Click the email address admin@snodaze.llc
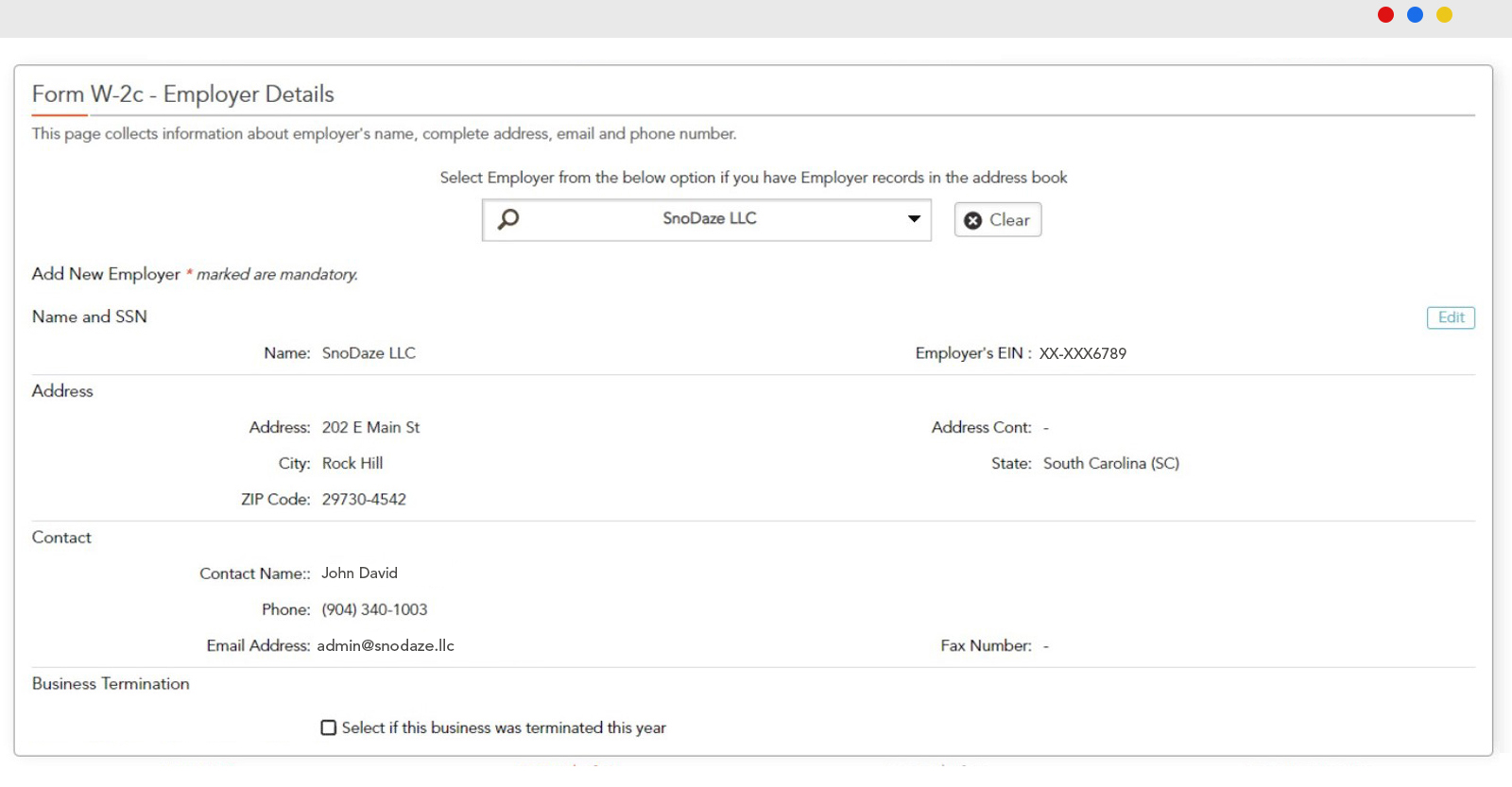This screenshot has height=787, width=1512. click(386, 645)
